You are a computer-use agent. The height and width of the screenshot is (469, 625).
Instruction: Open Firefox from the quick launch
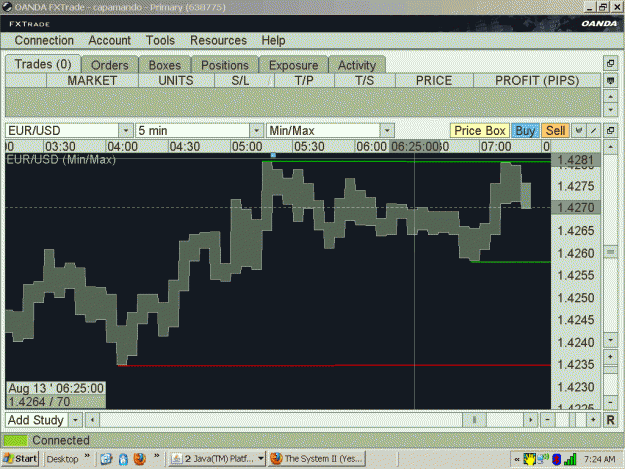tap(140, 459)
